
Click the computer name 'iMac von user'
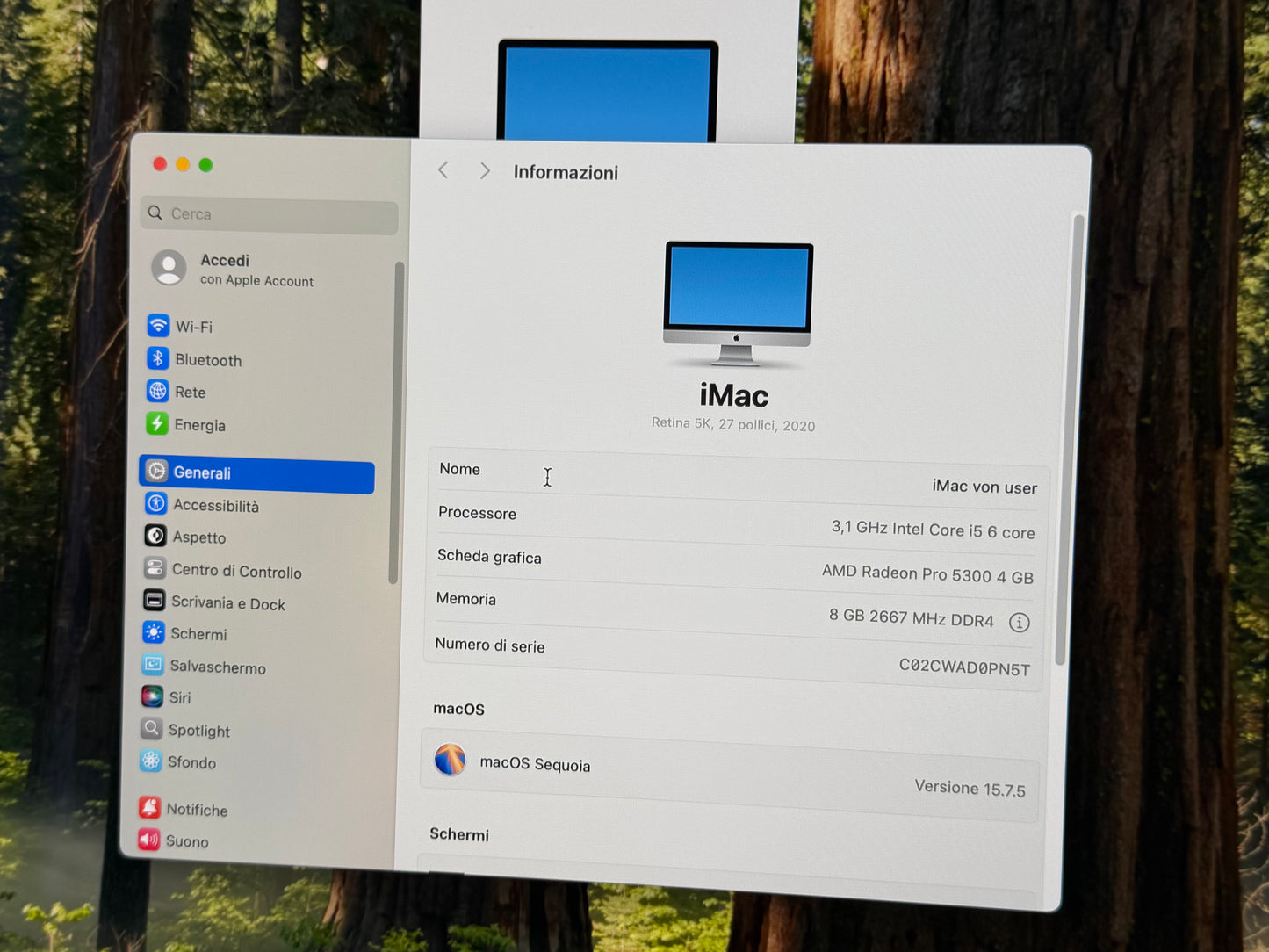pyautogui.click(x=984, y=487)
